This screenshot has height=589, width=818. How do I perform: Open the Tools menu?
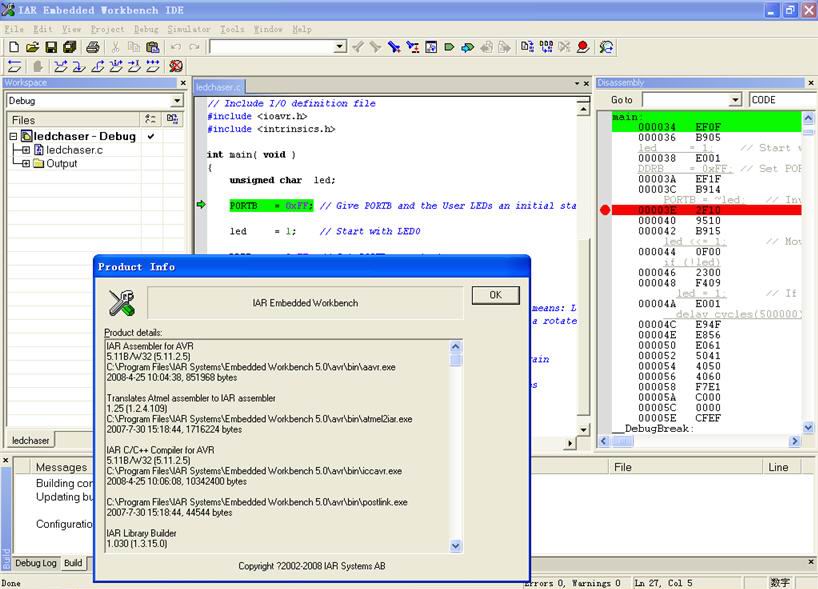pos(232,29)
